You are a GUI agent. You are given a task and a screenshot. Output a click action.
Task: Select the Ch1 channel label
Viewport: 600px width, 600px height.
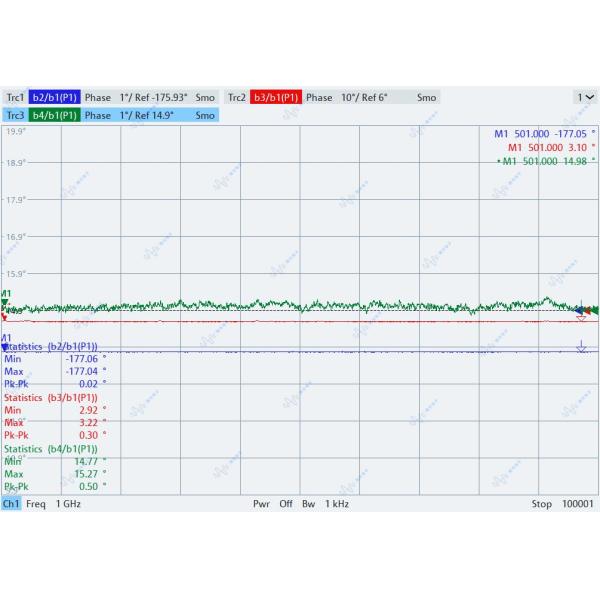click(x=11, y=504)
